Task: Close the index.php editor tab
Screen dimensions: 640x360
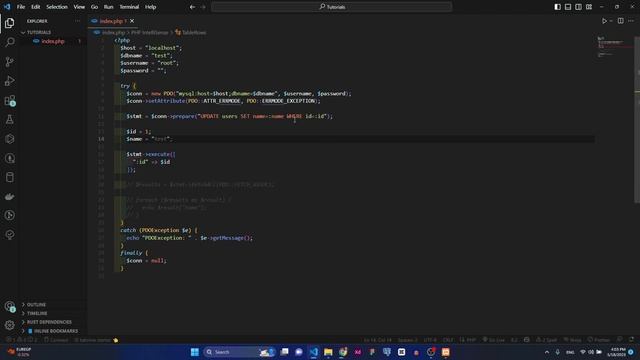Action: (x=132, y=21)
